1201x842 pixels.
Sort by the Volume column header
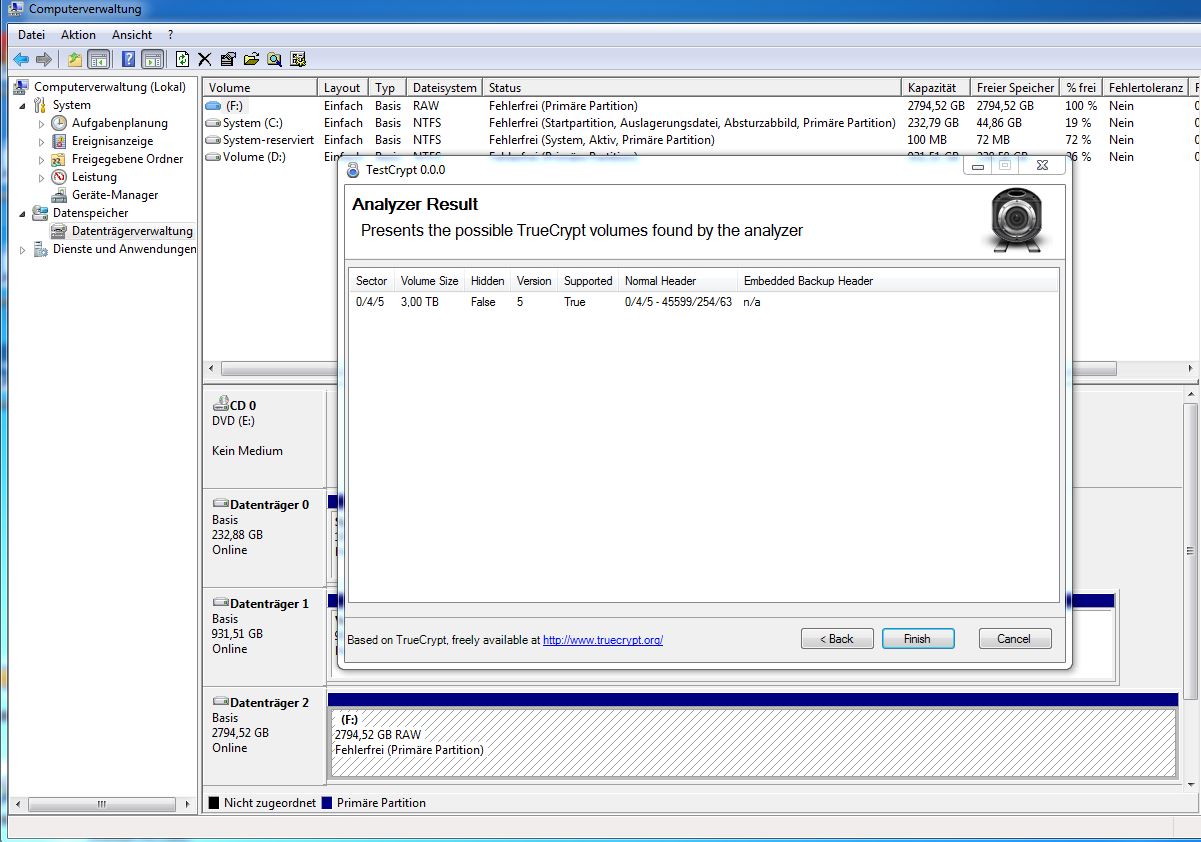coord(260,88)
